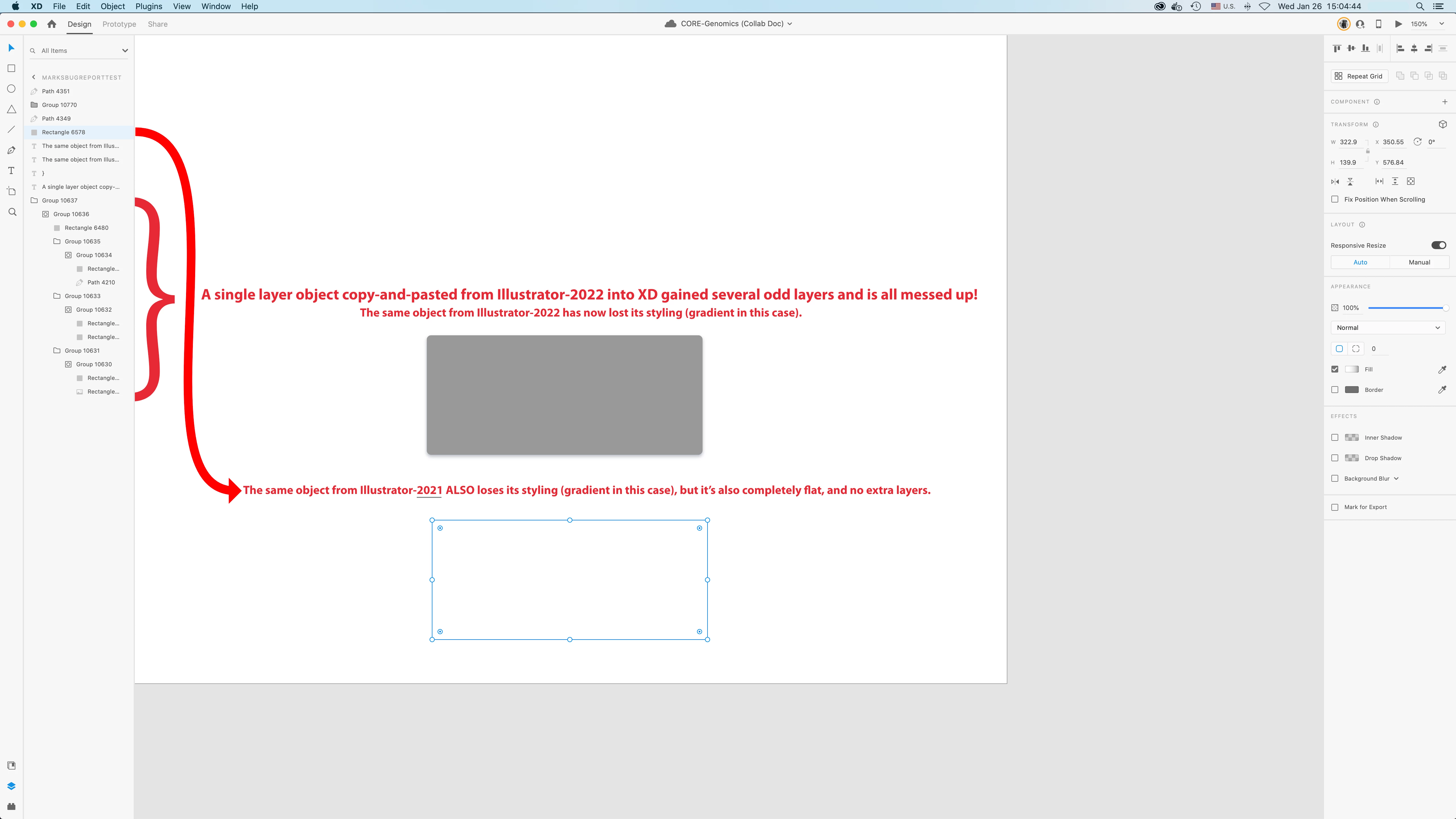
Task: Click the 3D transforms cube icon
Action: [x=1442, y=124]
